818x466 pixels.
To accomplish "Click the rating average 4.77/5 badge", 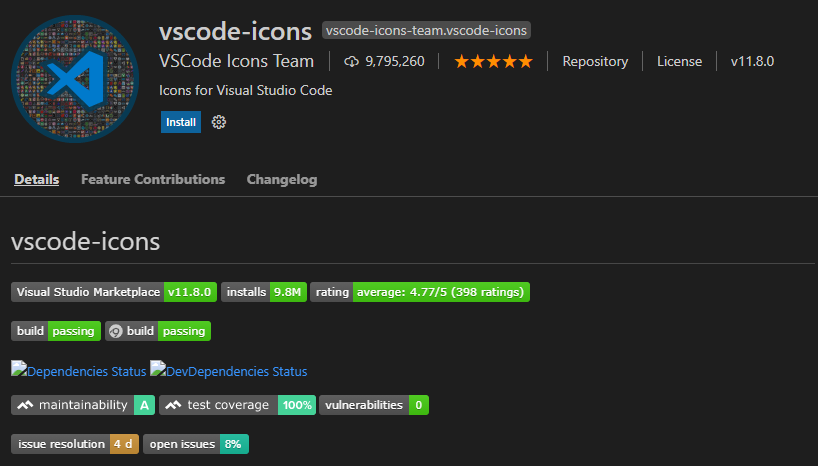I will pos(420,292).
